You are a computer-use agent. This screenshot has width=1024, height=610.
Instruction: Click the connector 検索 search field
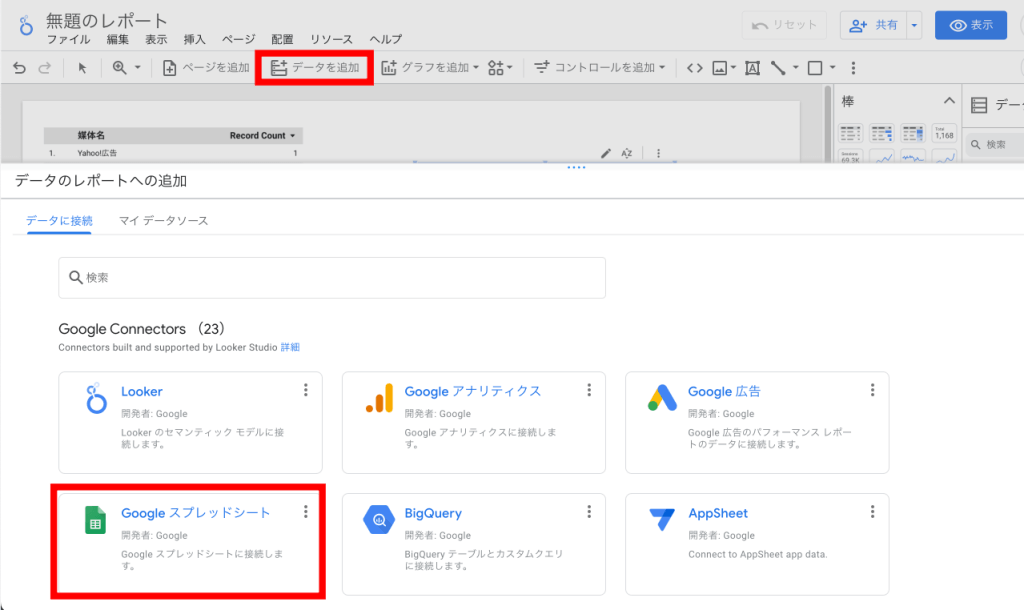pyautogui.click(x=332, y=278)
